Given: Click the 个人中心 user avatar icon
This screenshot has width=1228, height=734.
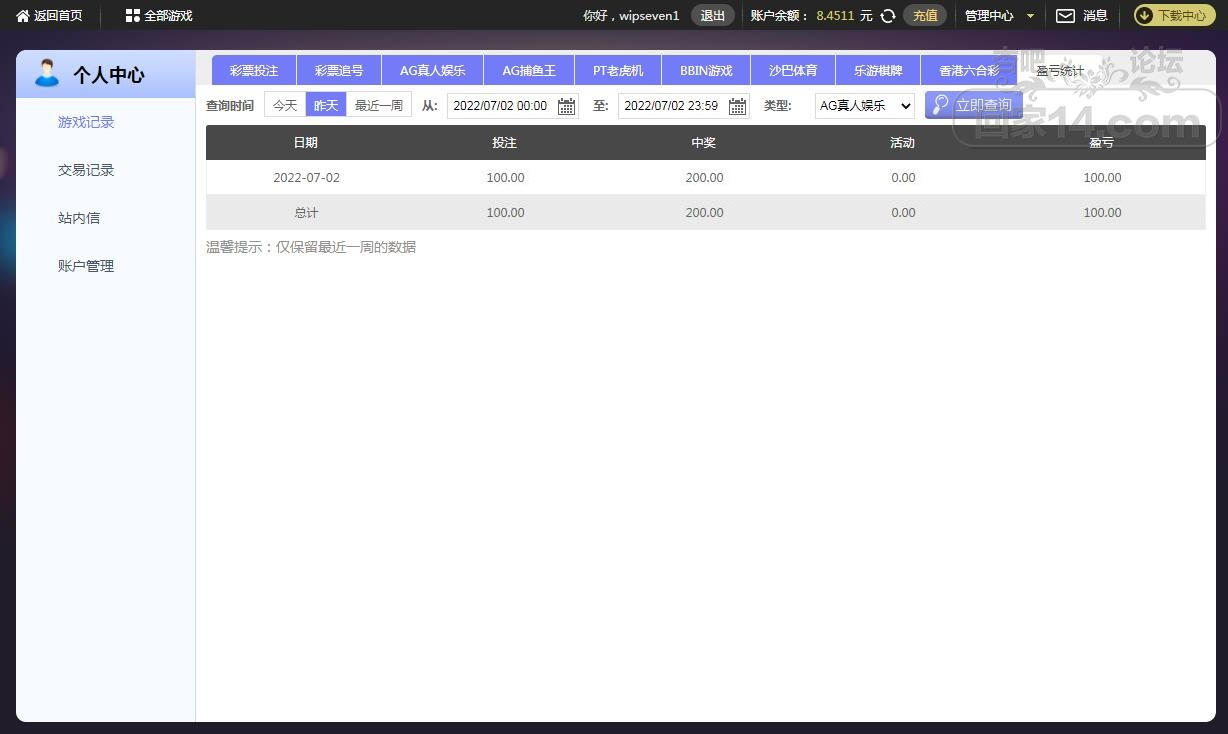Looking at the screenshot, I should coord(46,73).
